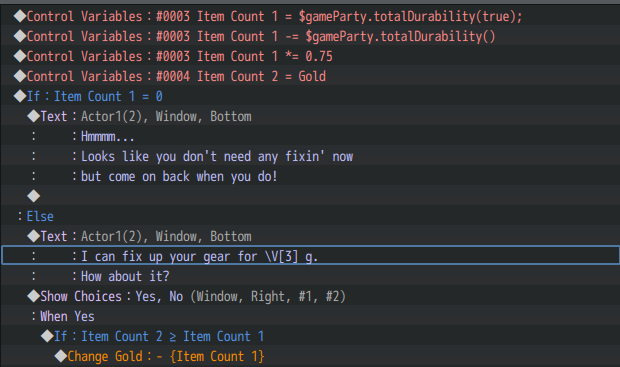Screen dimensions: 620x367
Task: Select 'Item Count 2 = Gold' command
Action: point(310,76)
